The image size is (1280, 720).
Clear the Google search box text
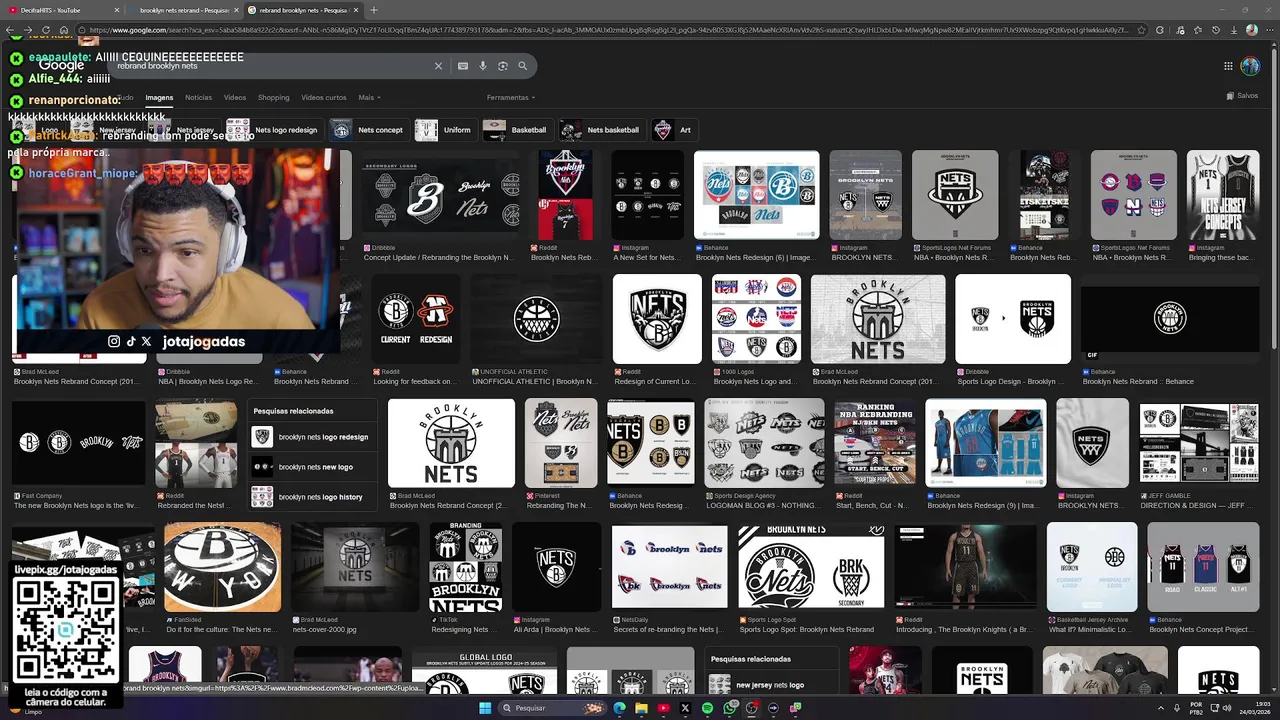pos(438,66)
